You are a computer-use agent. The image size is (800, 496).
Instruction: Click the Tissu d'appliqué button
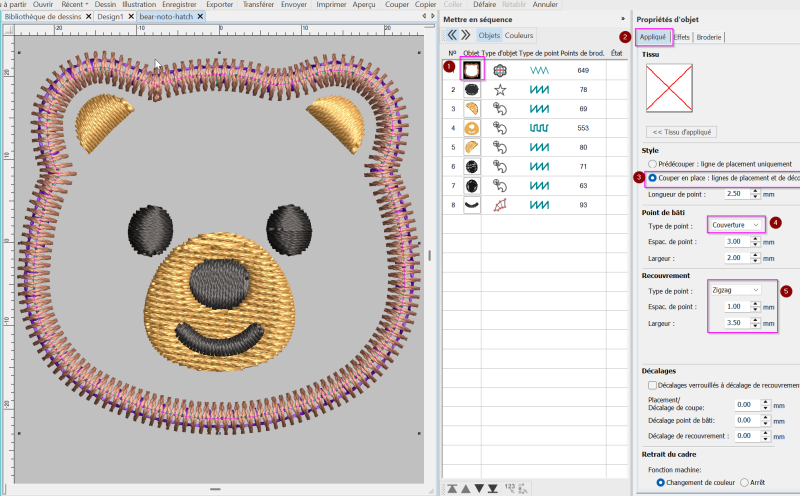pyautogui.click(x=682, y=132)
